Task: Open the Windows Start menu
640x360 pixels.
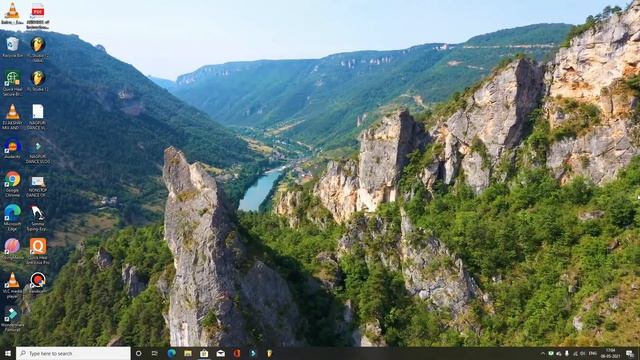Action: click(8, 353)
